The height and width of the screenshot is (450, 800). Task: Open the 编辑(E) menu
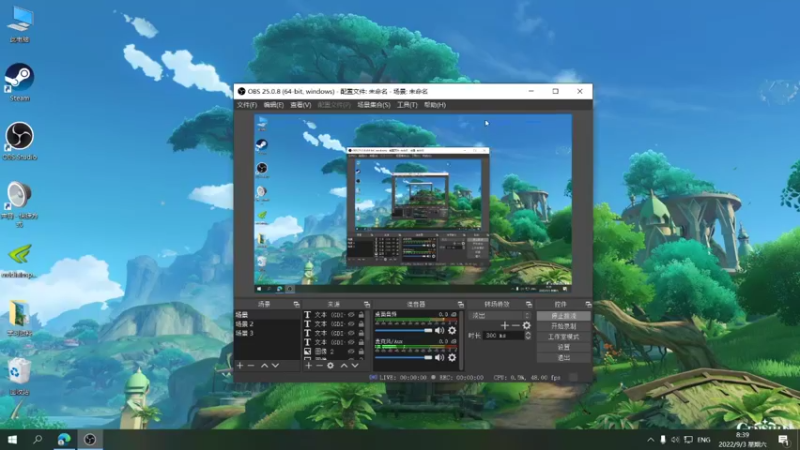click(273, 105)
